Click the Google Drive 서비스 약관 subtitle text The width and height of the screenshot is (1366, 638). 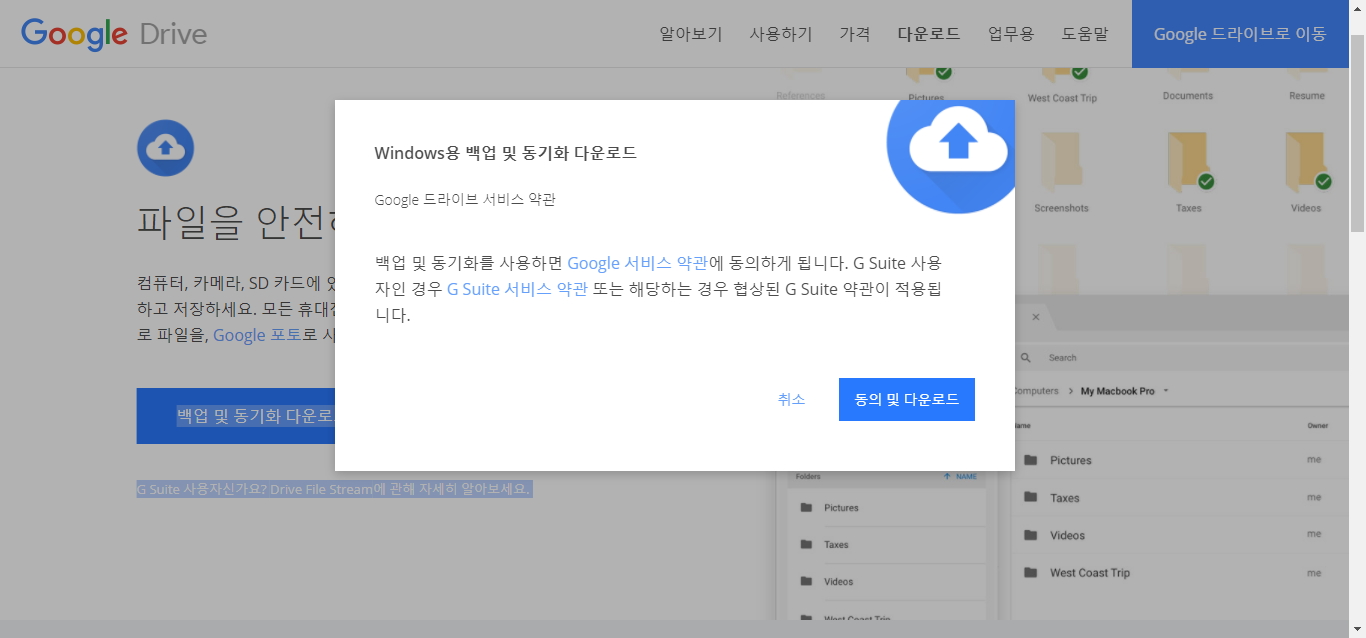[465, 200]
